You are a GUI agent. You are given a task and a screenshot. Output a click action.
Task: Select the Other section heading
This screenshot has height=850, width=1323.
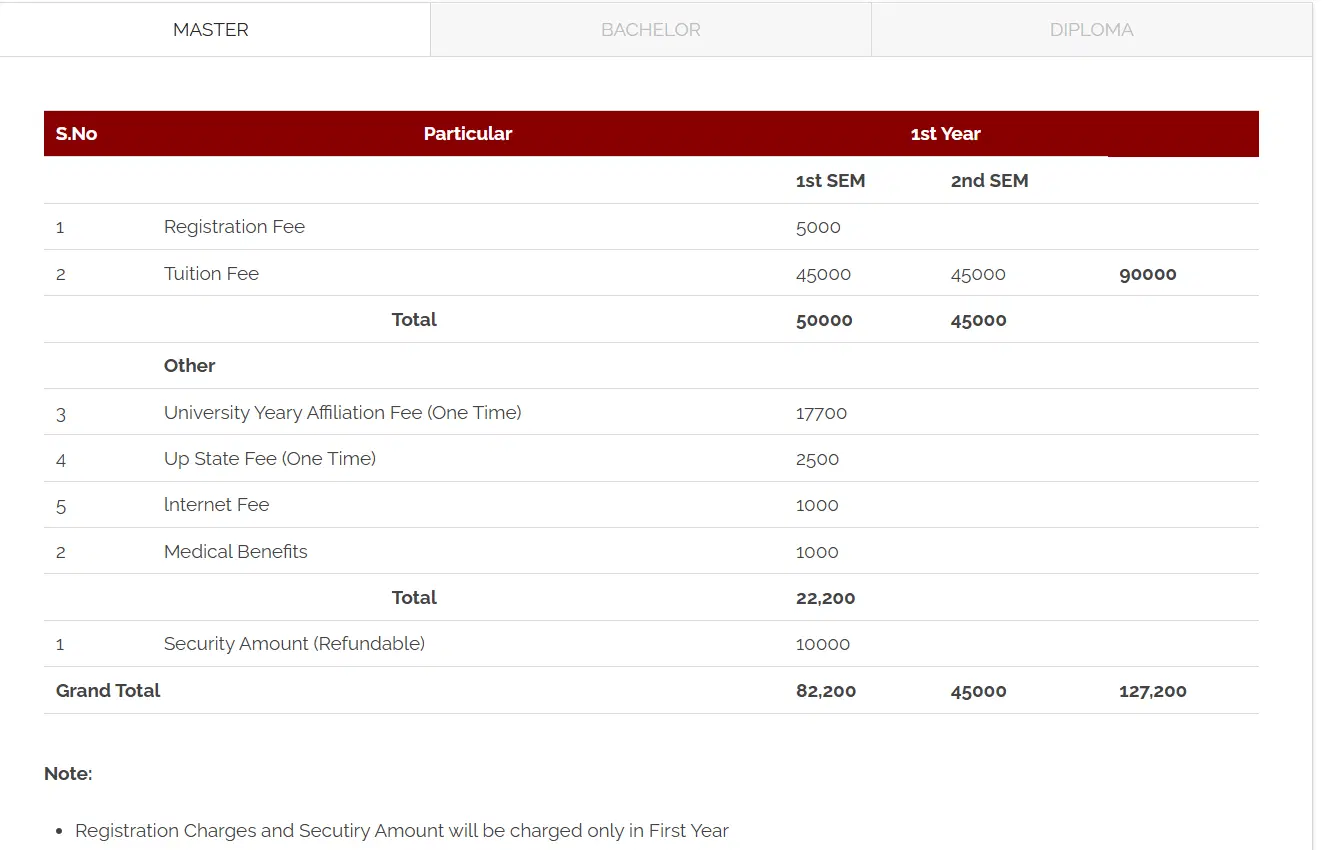point(189,366)
